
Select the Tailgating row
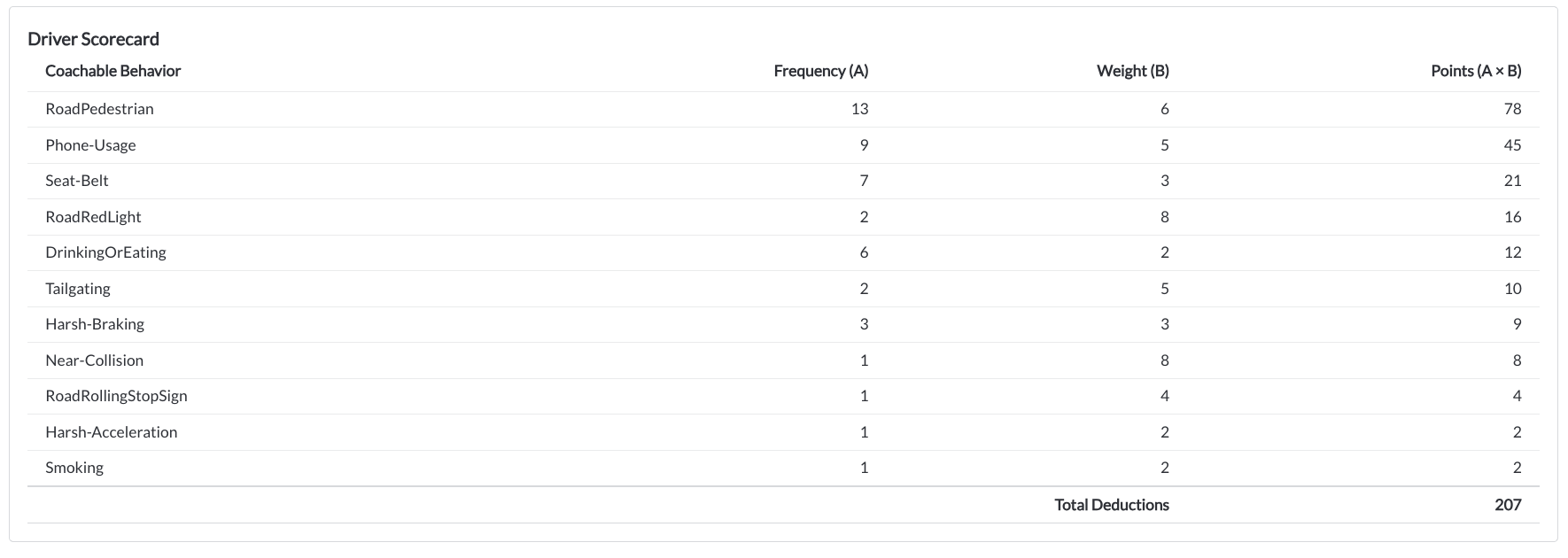tap(783, 289)
